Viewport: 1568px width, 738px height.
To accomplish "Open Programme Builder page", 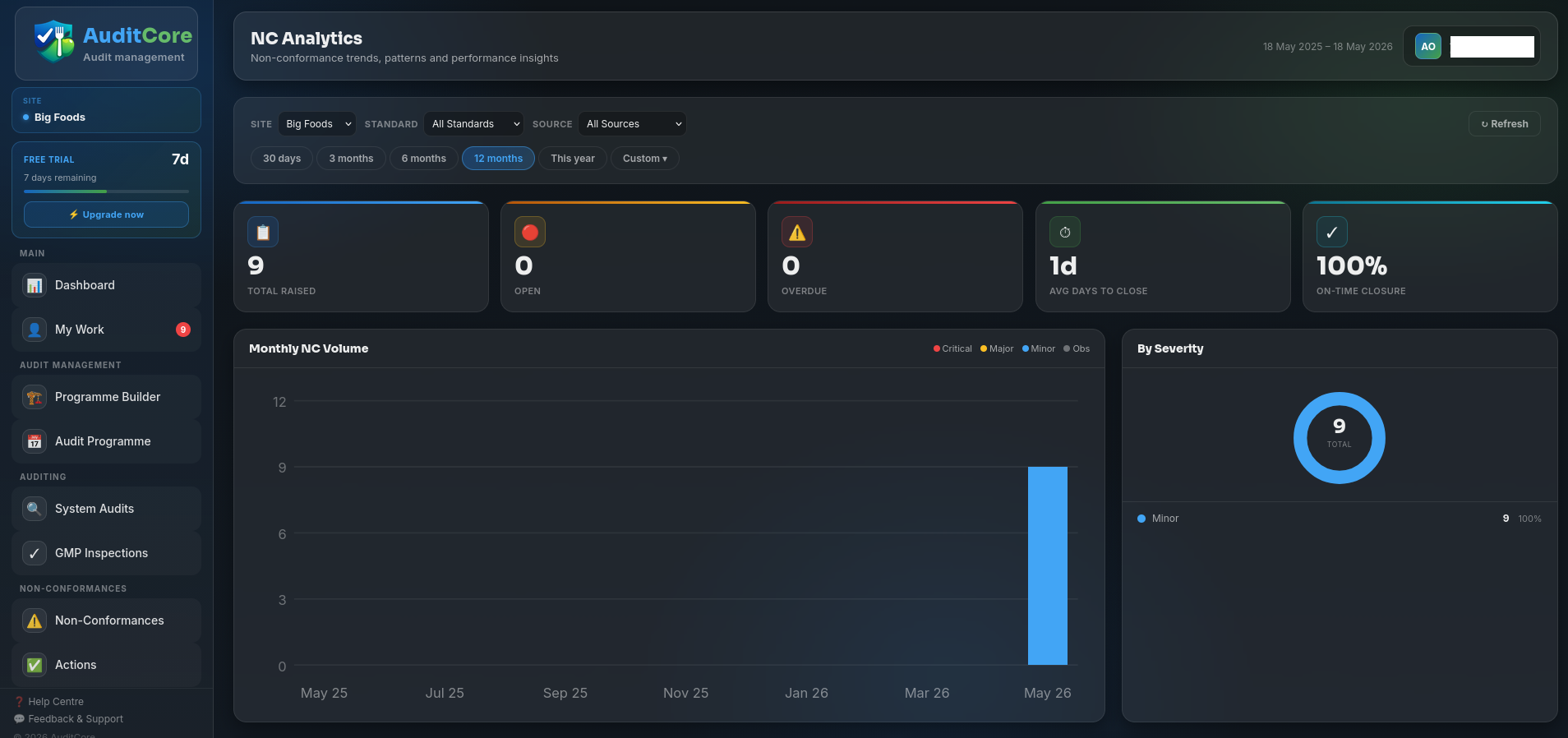I will point(106,397).
